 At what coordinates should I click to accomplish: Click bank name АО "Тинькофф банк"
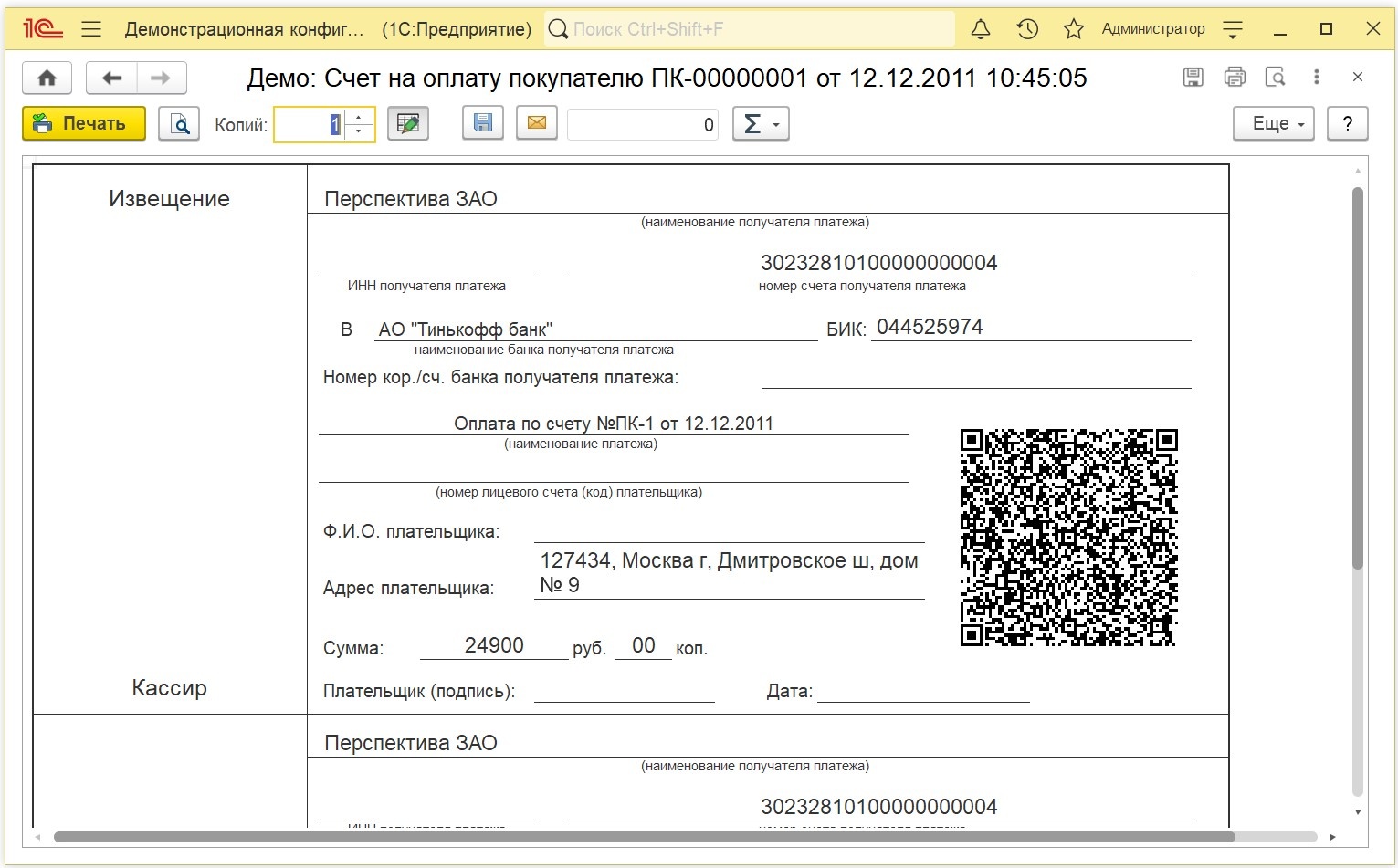tap(466, 329)
